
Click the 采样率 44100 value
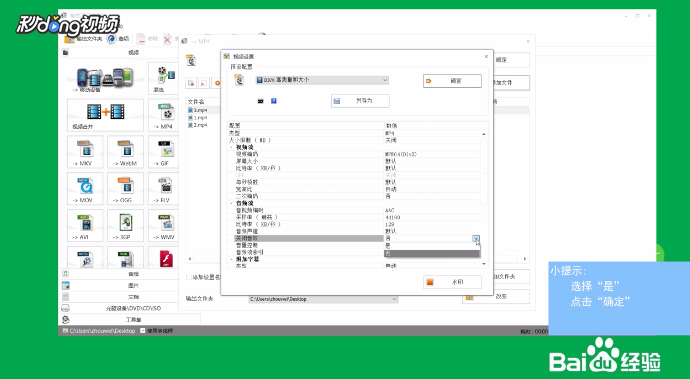[393, 217]
